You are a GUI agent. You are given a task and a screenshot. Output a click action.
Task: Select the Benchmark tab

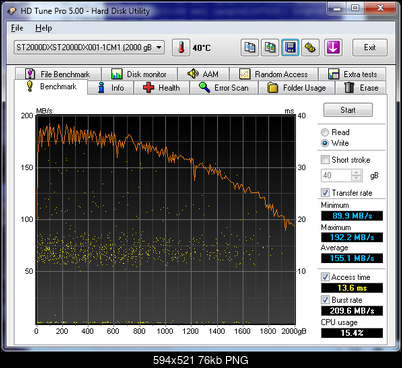pos(51,87)
